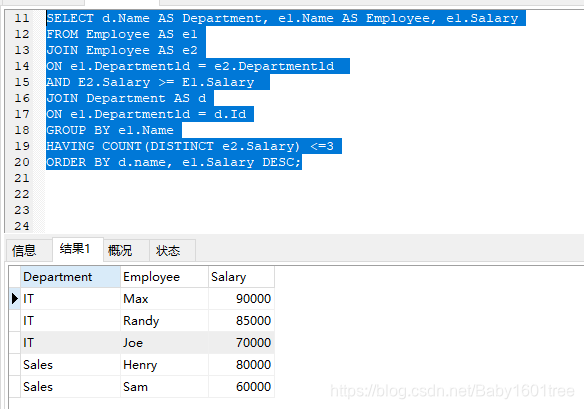Click the Department column header

tap(70, 277)
